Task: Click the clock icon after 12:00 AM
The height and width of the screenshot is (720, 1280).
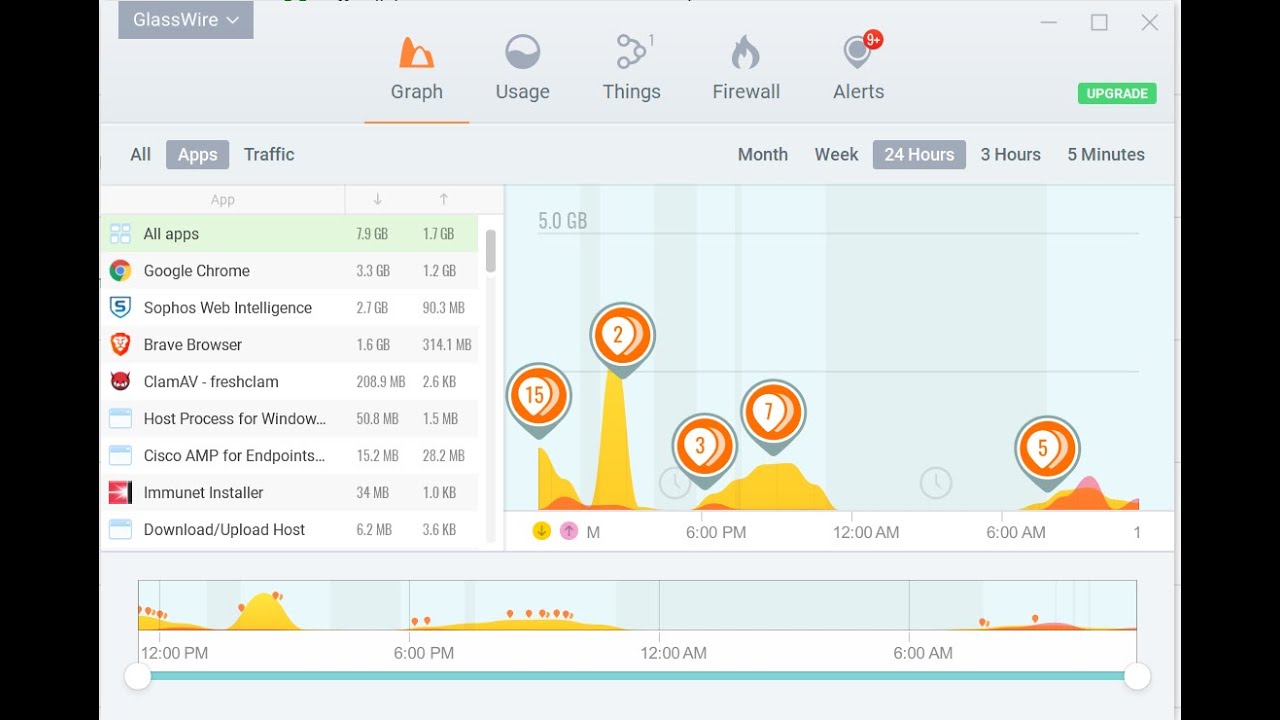Action: click(936, 483)
